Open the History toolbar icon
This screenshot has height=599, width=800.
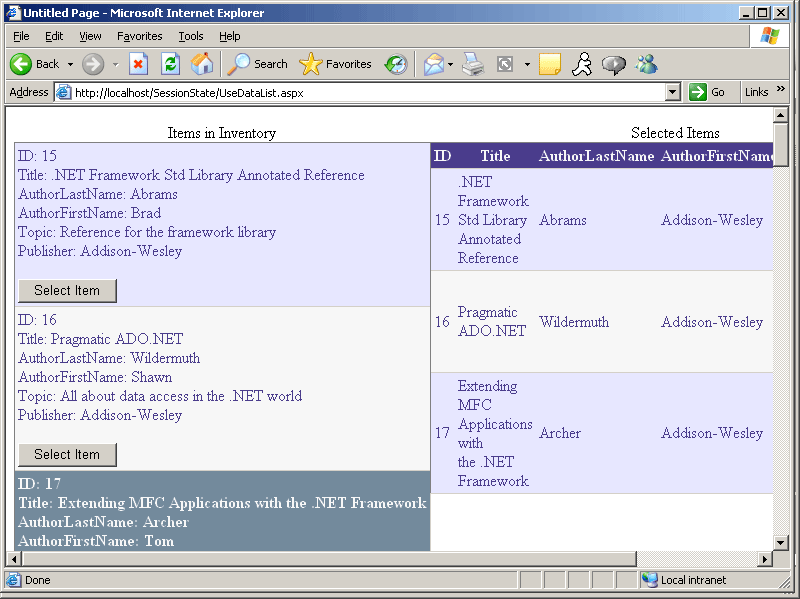tap(396, 64)
